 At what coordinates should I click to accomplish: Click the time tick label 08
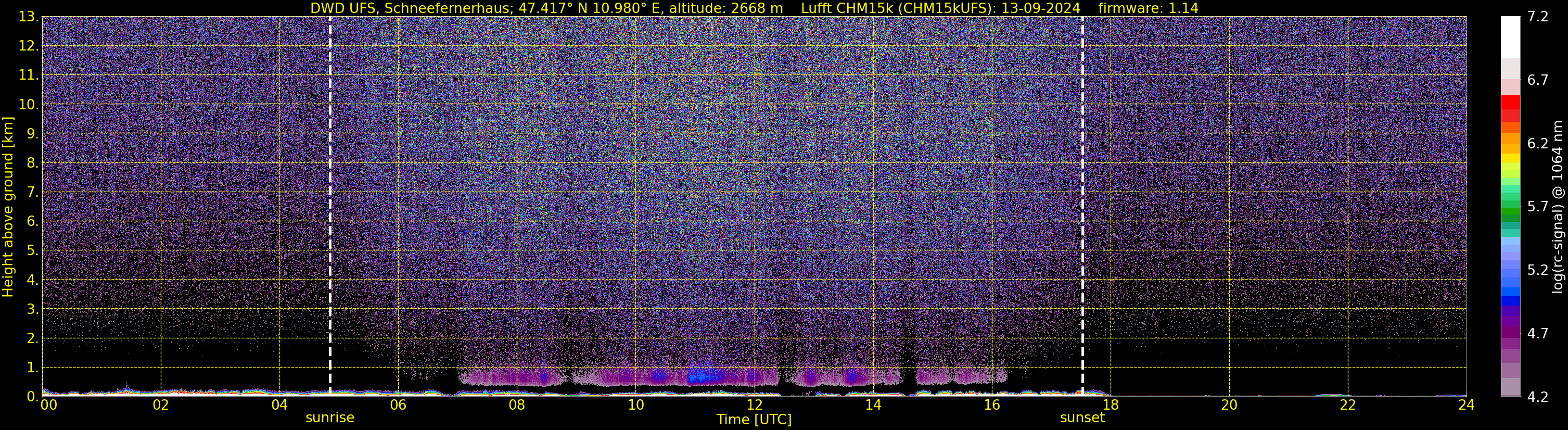coord(517,405)
